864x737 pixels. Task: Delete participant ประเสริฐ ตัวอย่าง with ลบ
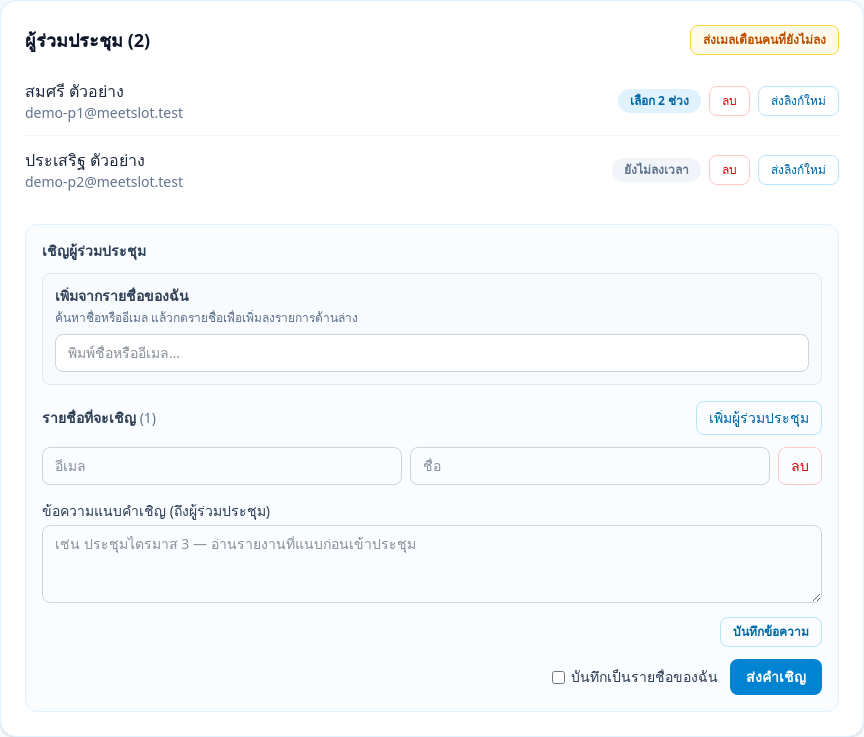click(x=729, y=170)
